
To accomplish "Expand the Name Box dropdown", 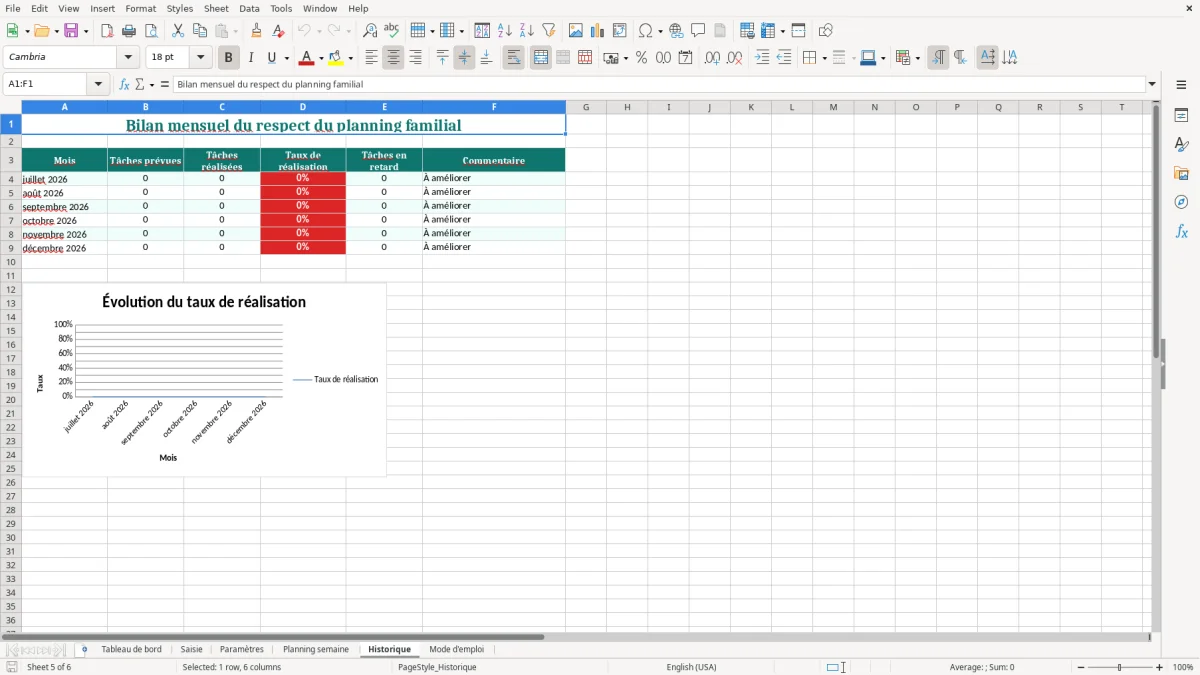I will tap(98, 85).
